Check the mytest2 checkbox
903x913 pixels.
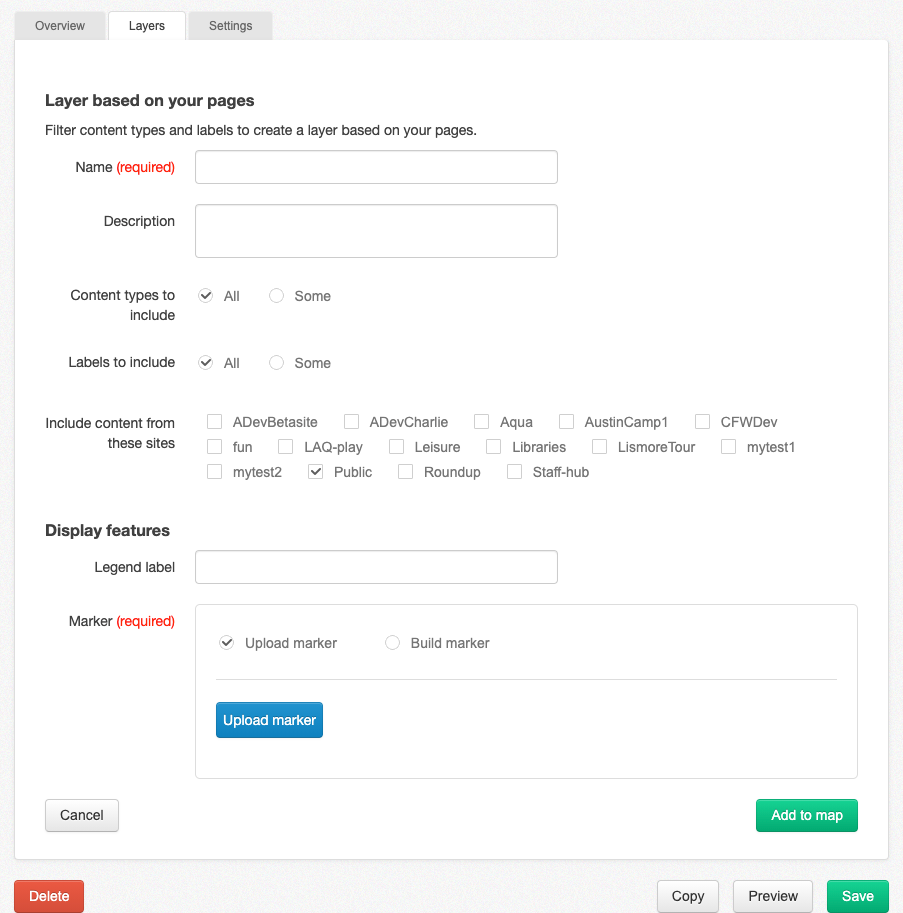click(x=214, y=472)
